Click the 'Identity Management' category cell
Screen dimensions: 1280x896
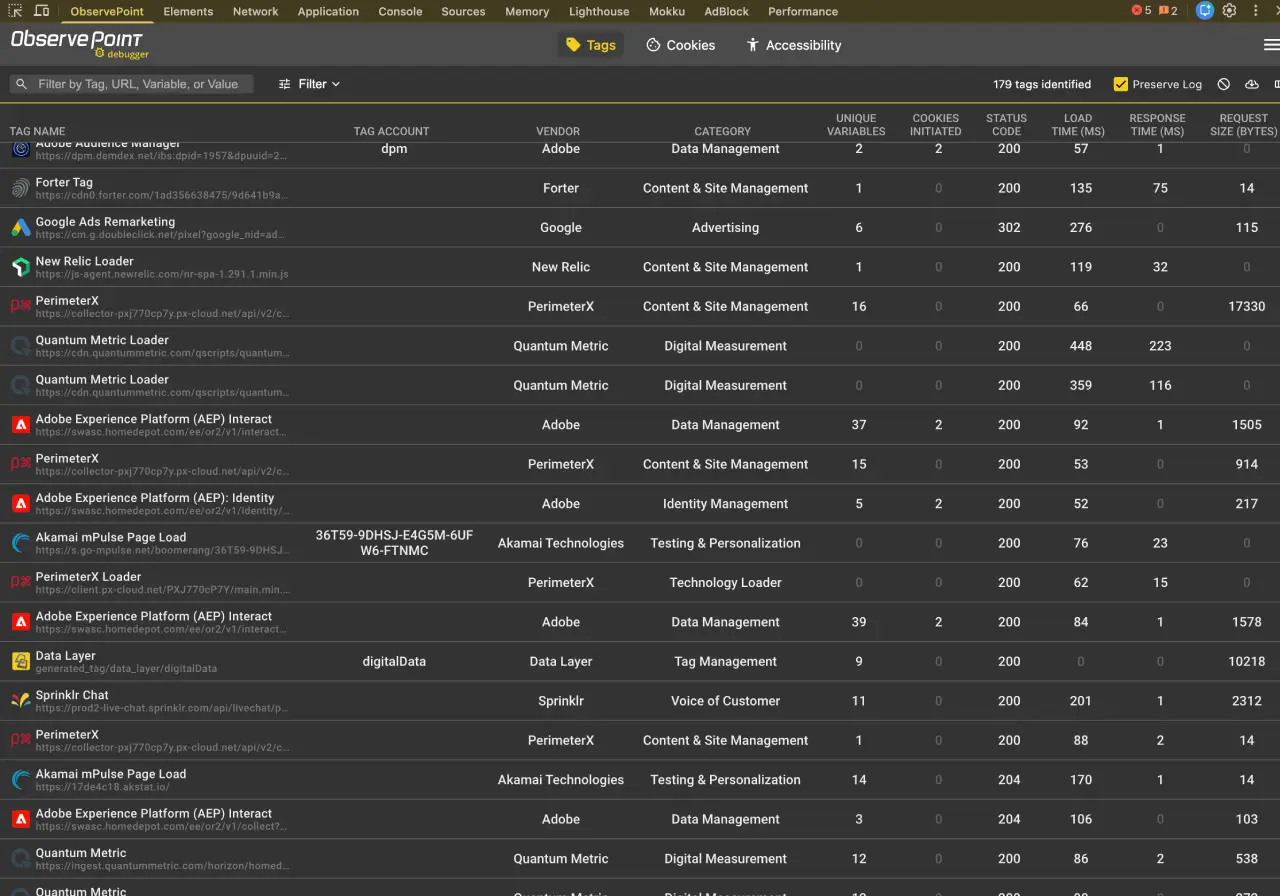coord(725,503)
